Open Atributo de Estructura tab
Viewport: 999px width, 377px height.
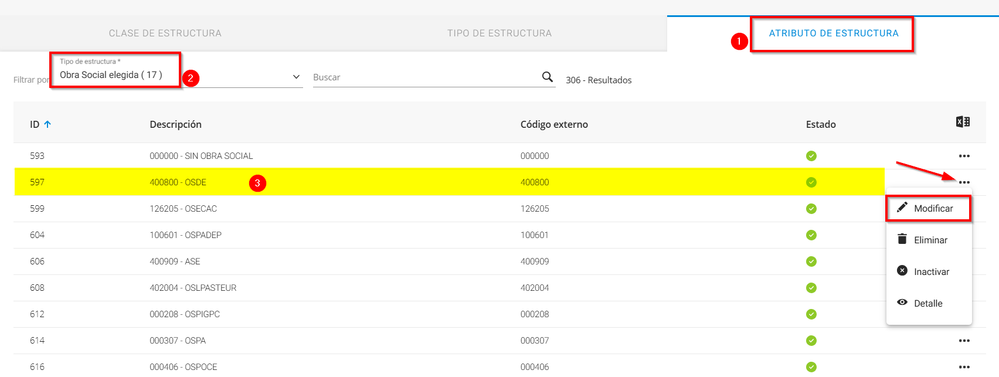click(833, 33)
